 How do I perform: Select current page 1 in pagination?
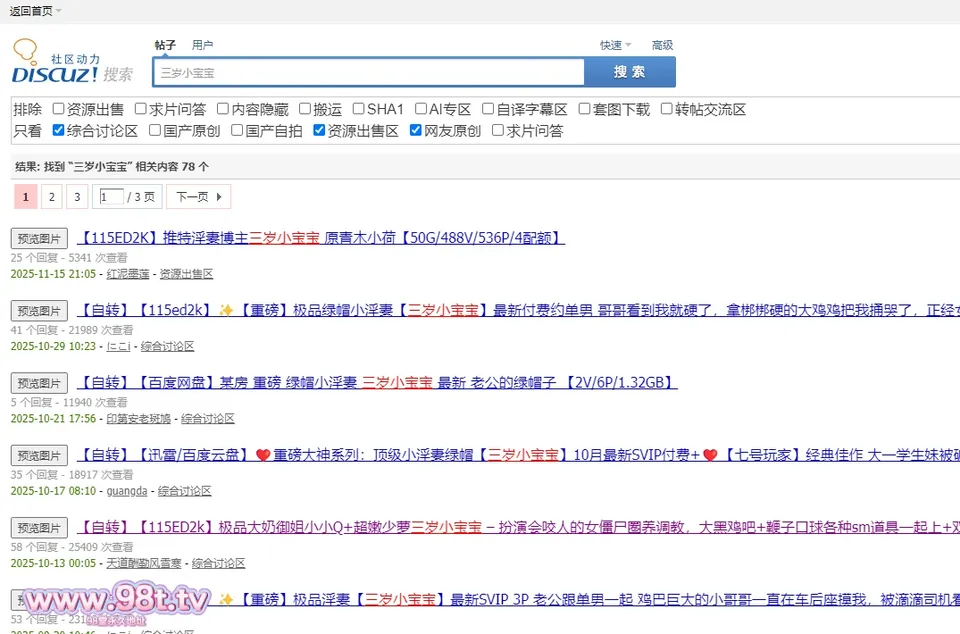click(26, 196)
